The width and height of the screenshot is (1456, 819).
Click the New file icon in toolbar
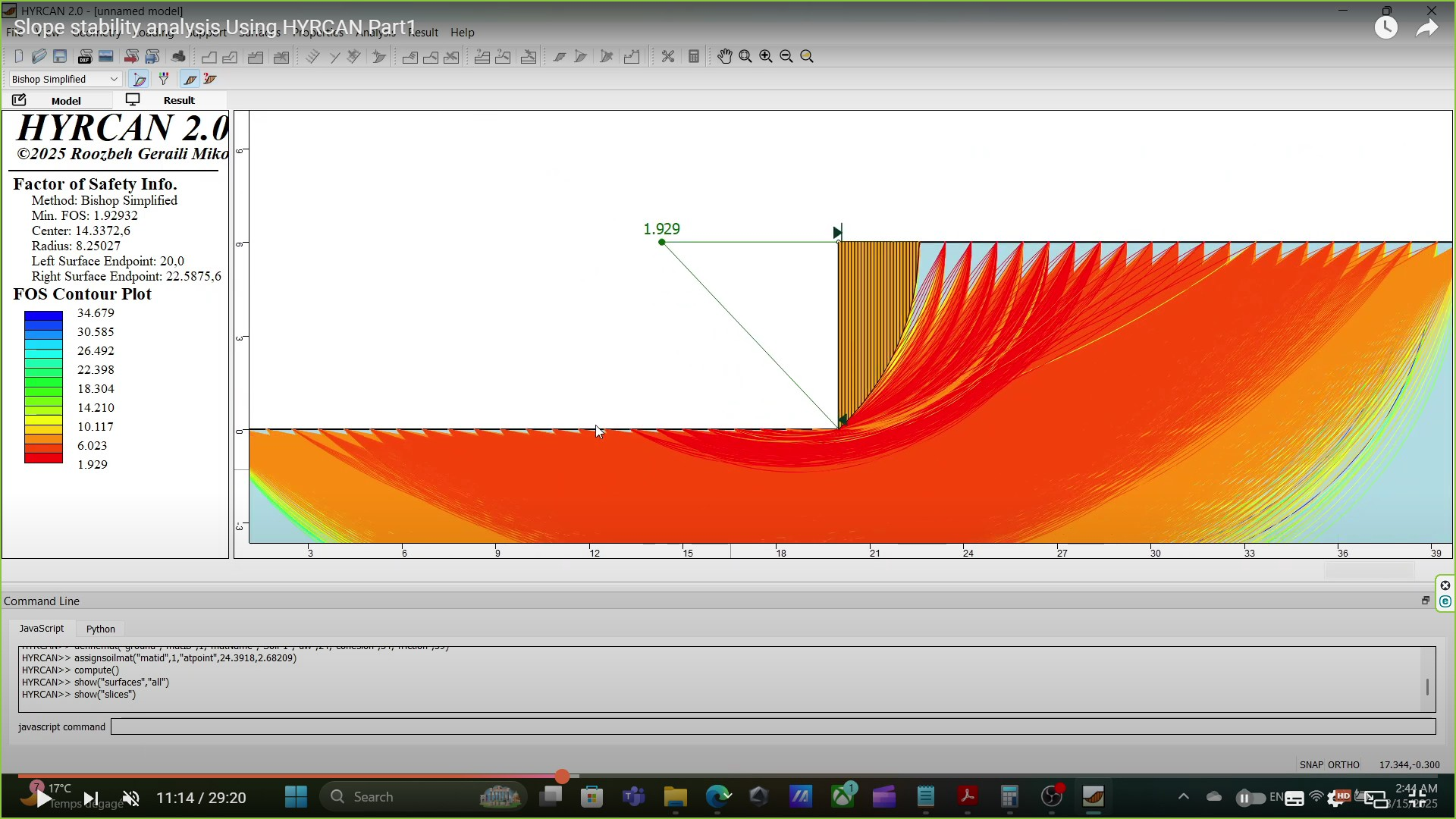click(x=19, y=57)
